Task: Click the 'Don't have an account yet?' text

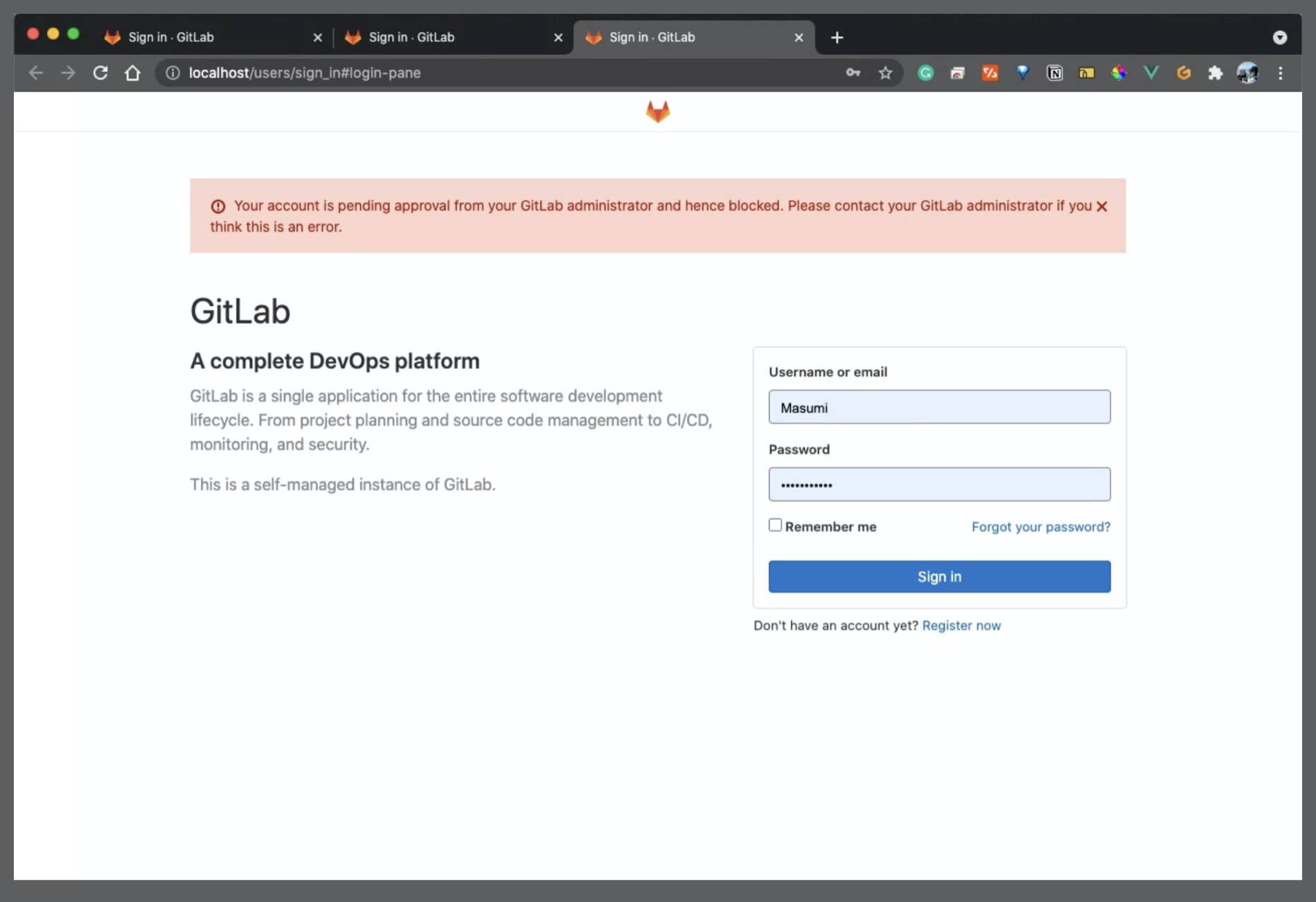Action: pos(836,625)
